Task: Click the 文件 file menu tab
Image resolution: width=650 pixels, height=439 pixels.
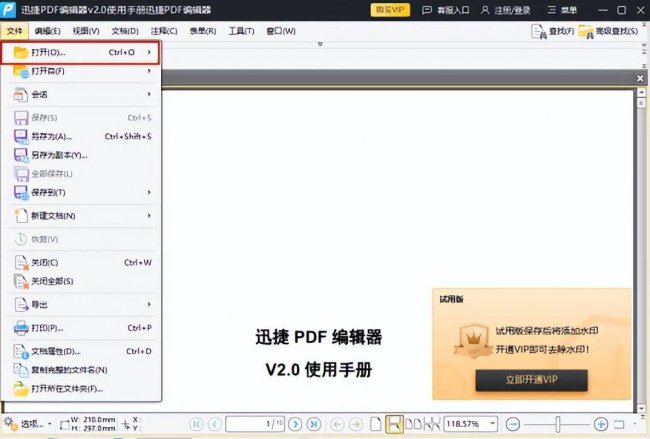Action: (x=15, y=31)
